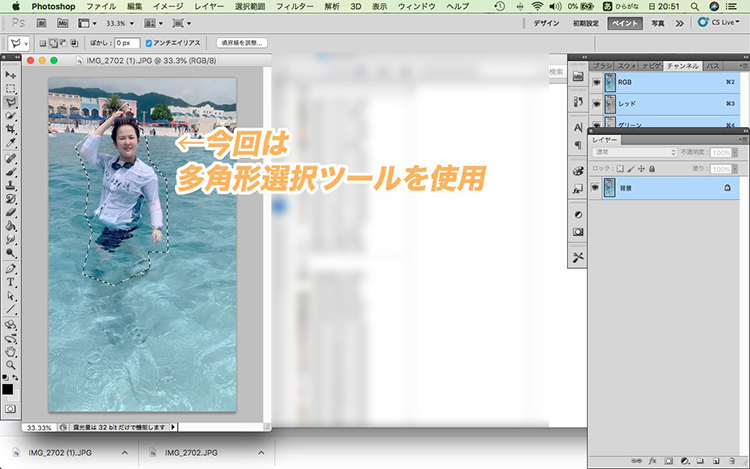Screen dimensions: 750x469
Task: Select the Polygonal Lasso tool in toolbox
Action: pos(11,102)
